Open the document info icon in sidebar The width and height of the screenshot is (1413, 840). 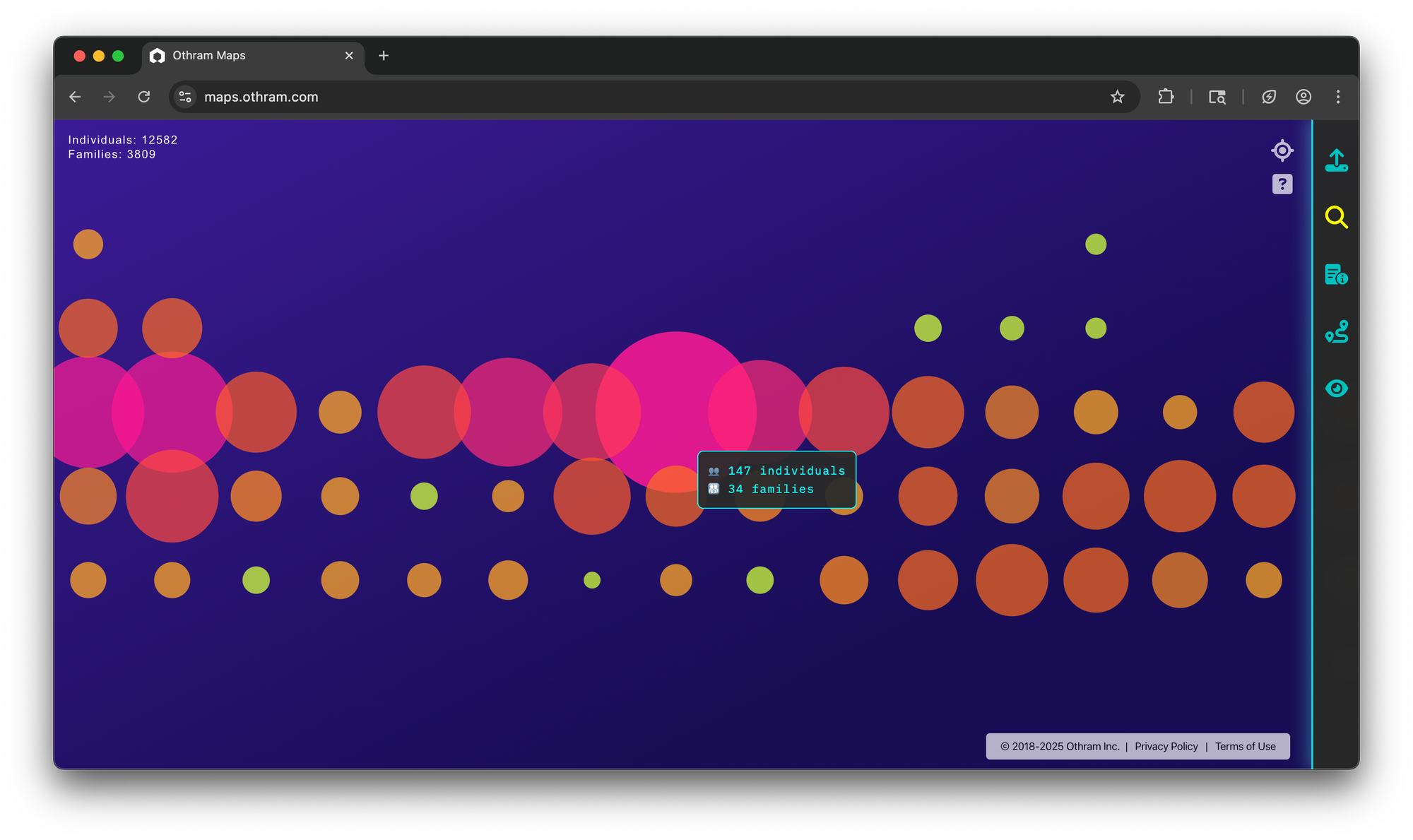tap(1336, 274)
